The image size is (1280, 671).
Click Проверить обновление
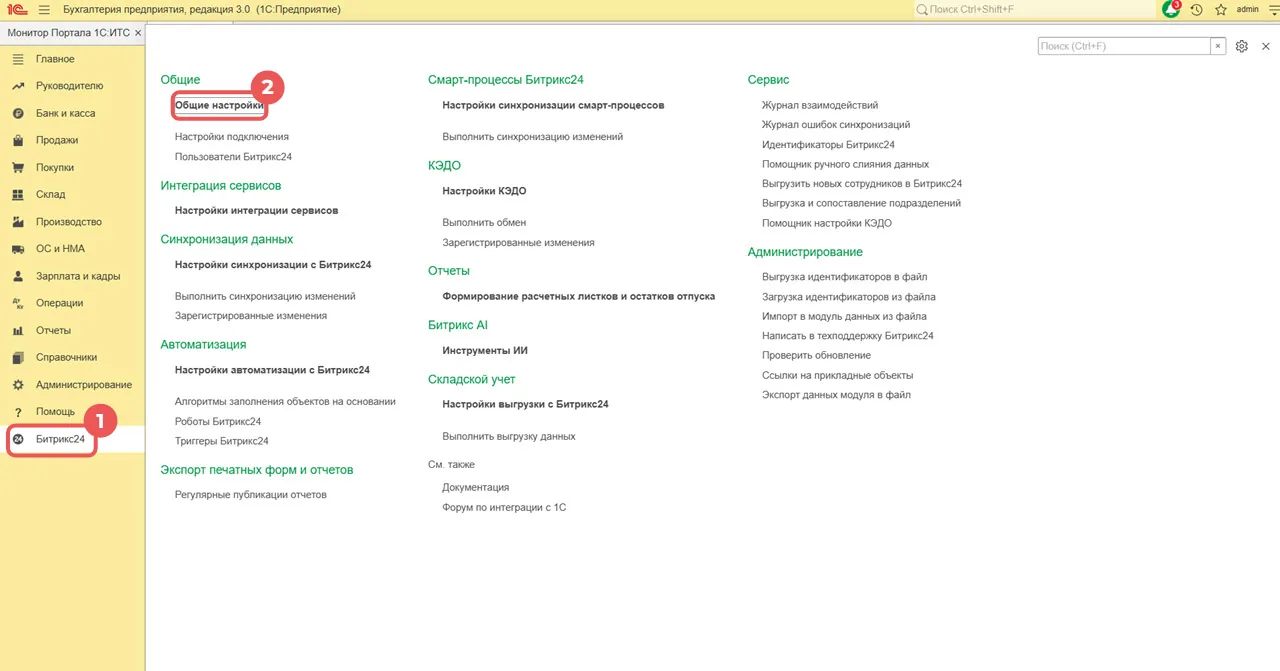coord(816,355)
